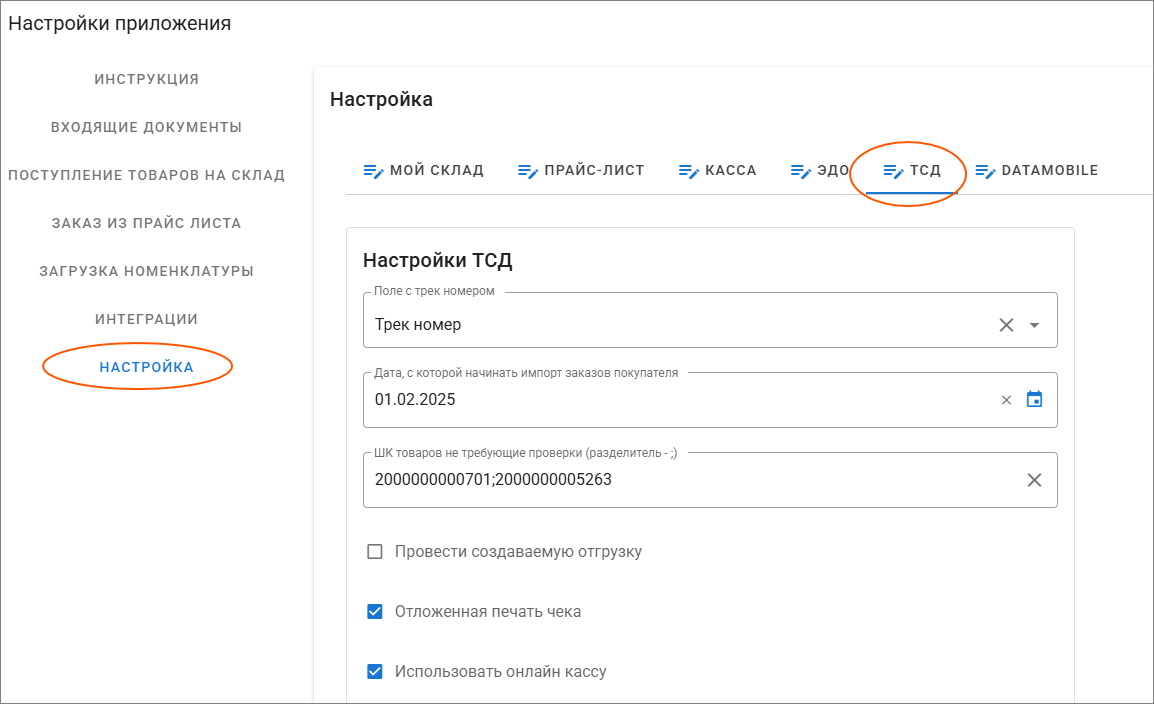Open the calendar date picker icon
The width and height of the screenshot is (1154, 704).
click(1035, 400)
